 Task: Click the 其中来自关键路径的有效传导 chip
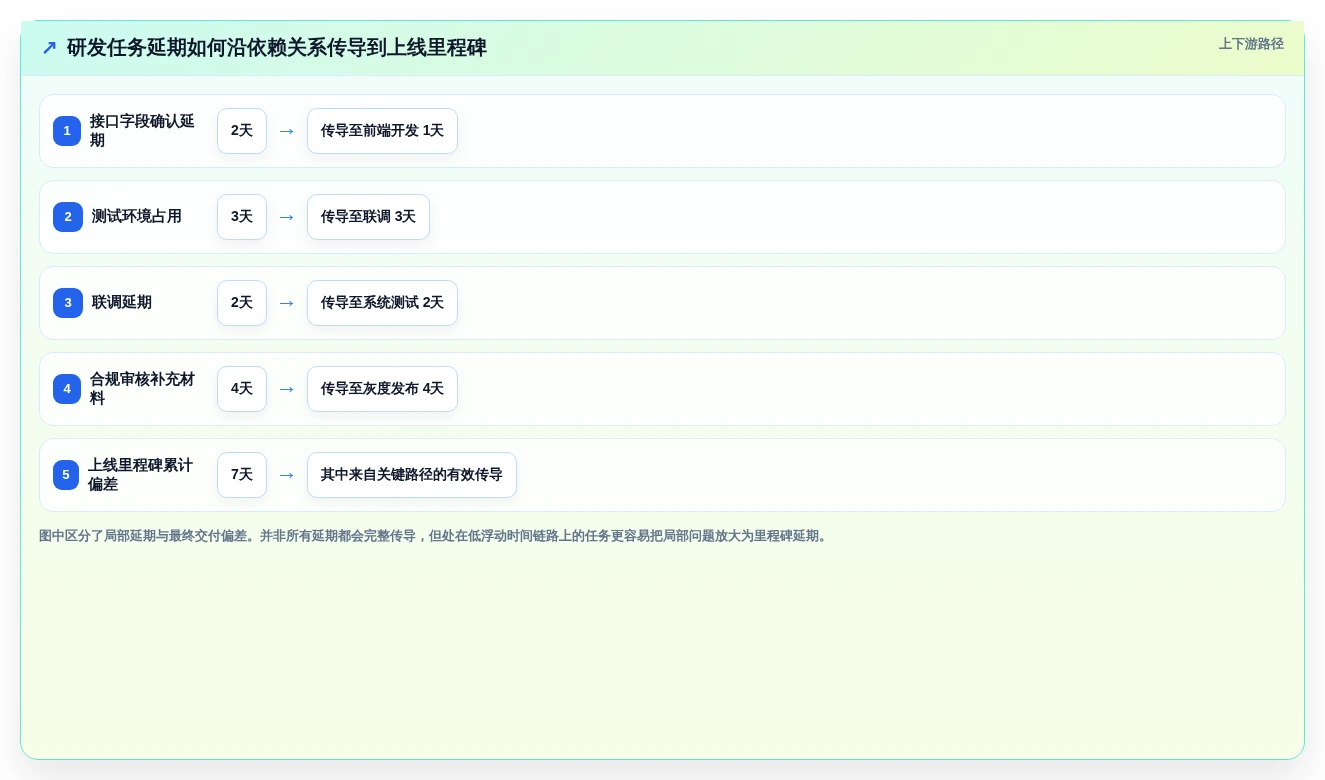click(412, 475)
